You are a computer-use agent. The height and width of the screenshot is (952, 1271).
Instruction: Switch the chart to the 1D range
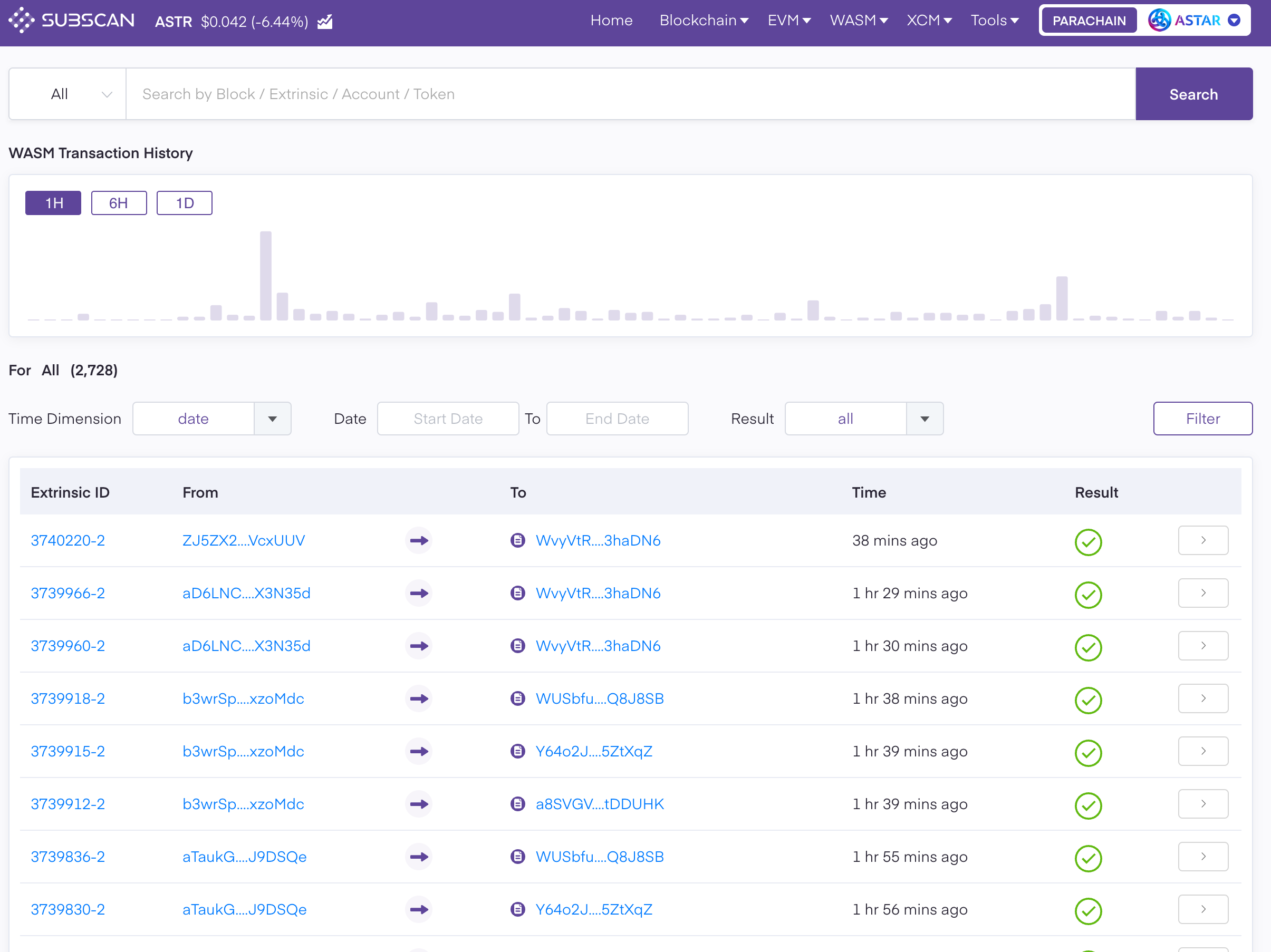coord(185,203)
